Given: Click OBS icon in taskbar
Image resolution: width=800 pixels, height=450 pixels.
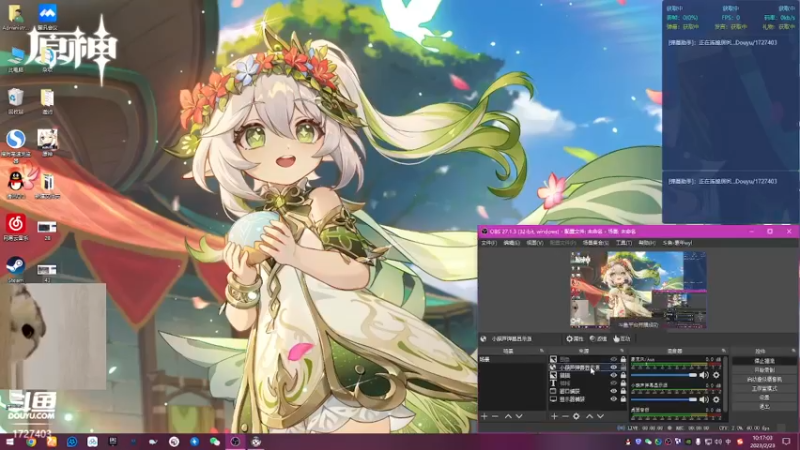Looking at the screenshot, I should coord(235,442).
